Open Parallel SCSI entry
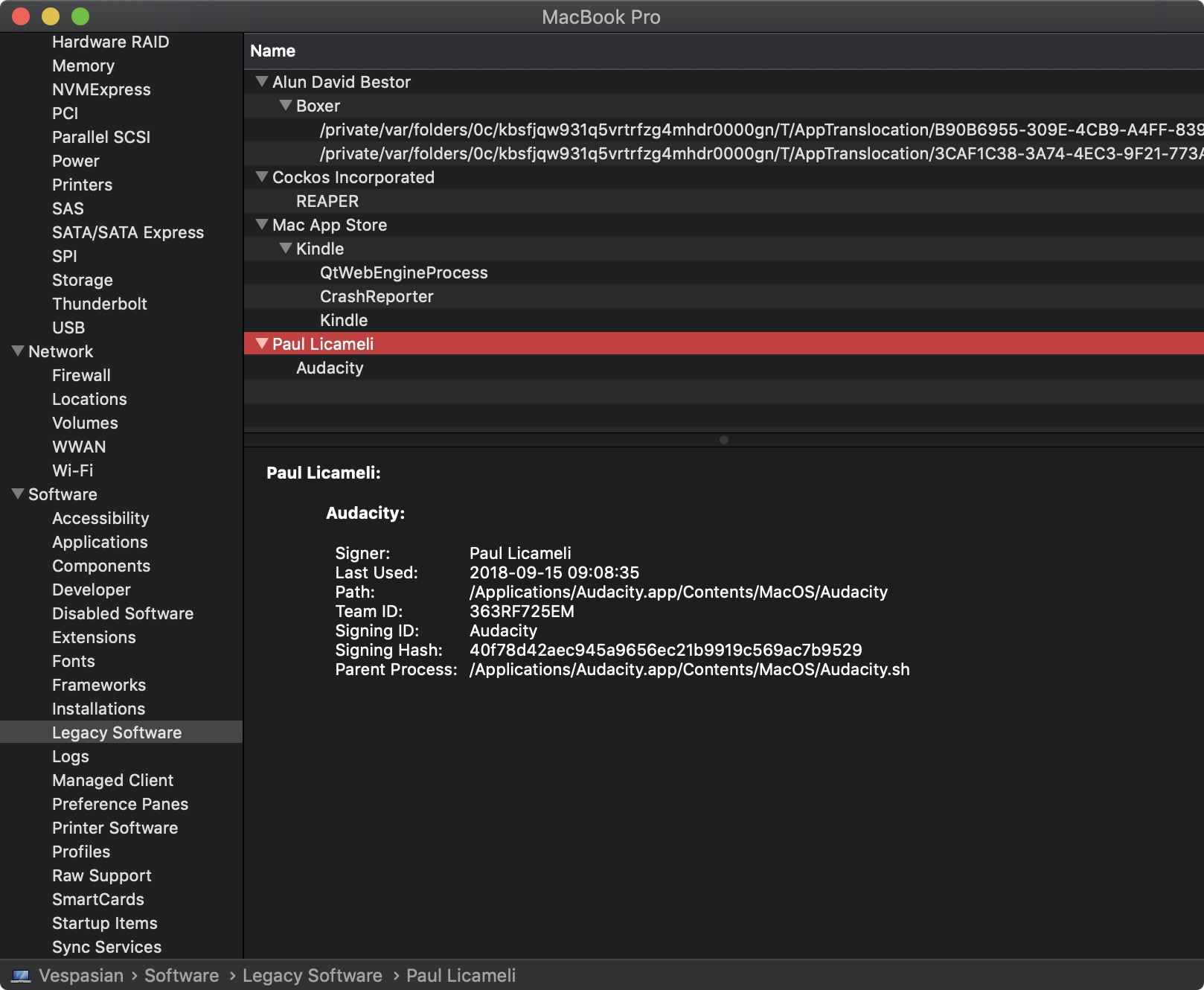 coord(101,137)
